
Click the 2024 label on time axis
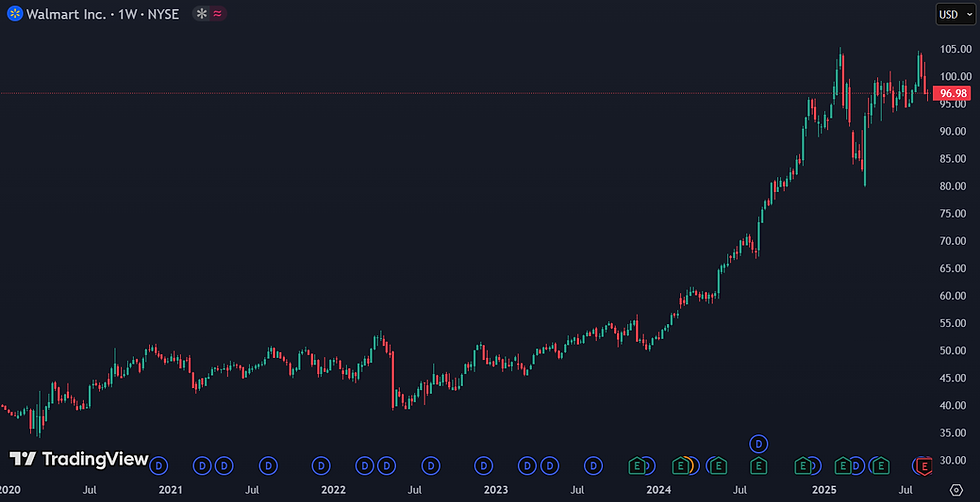coord(659,489)
